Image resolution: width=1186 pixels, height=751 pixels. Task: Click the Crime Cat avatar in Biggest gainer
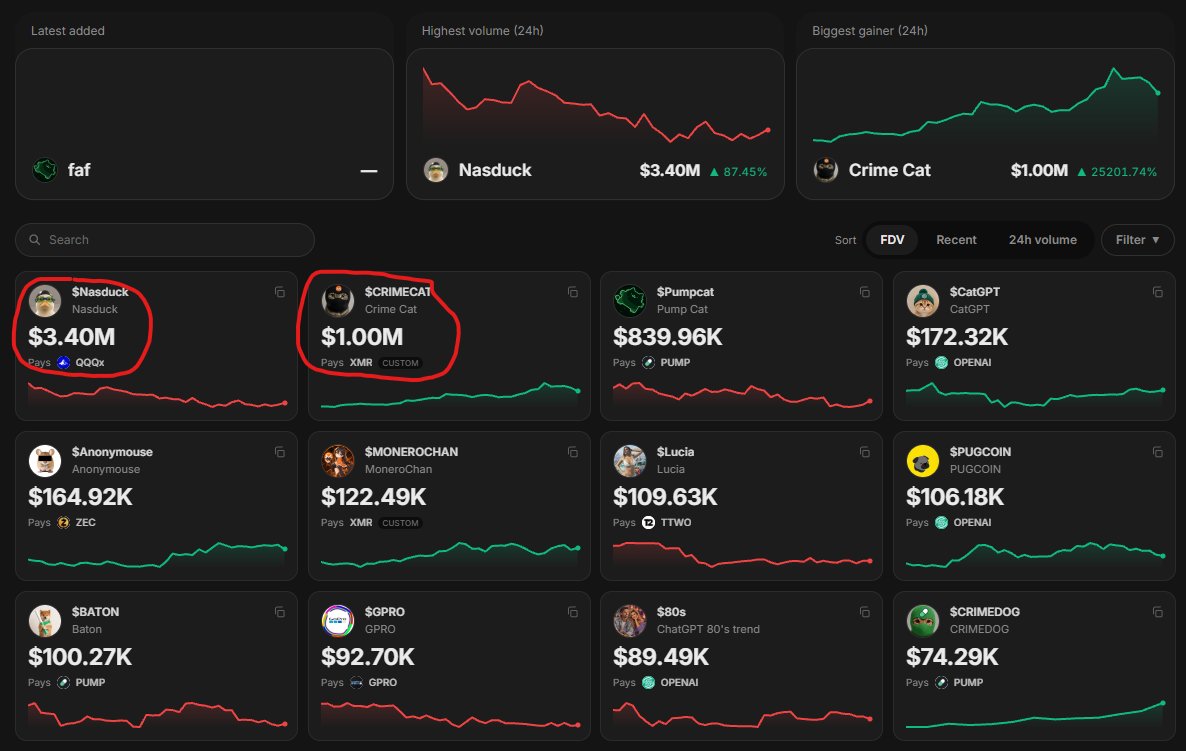point(825,169)
